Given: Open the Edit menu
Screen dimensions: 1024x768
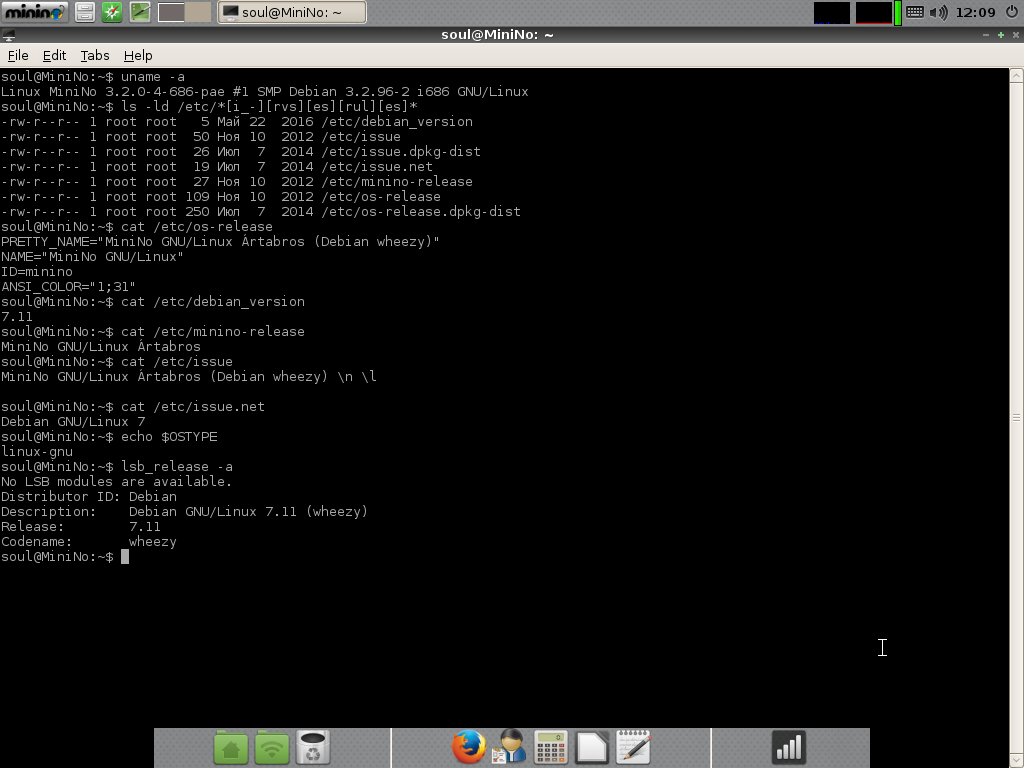Looking at the screenshot, I should 54,56.
